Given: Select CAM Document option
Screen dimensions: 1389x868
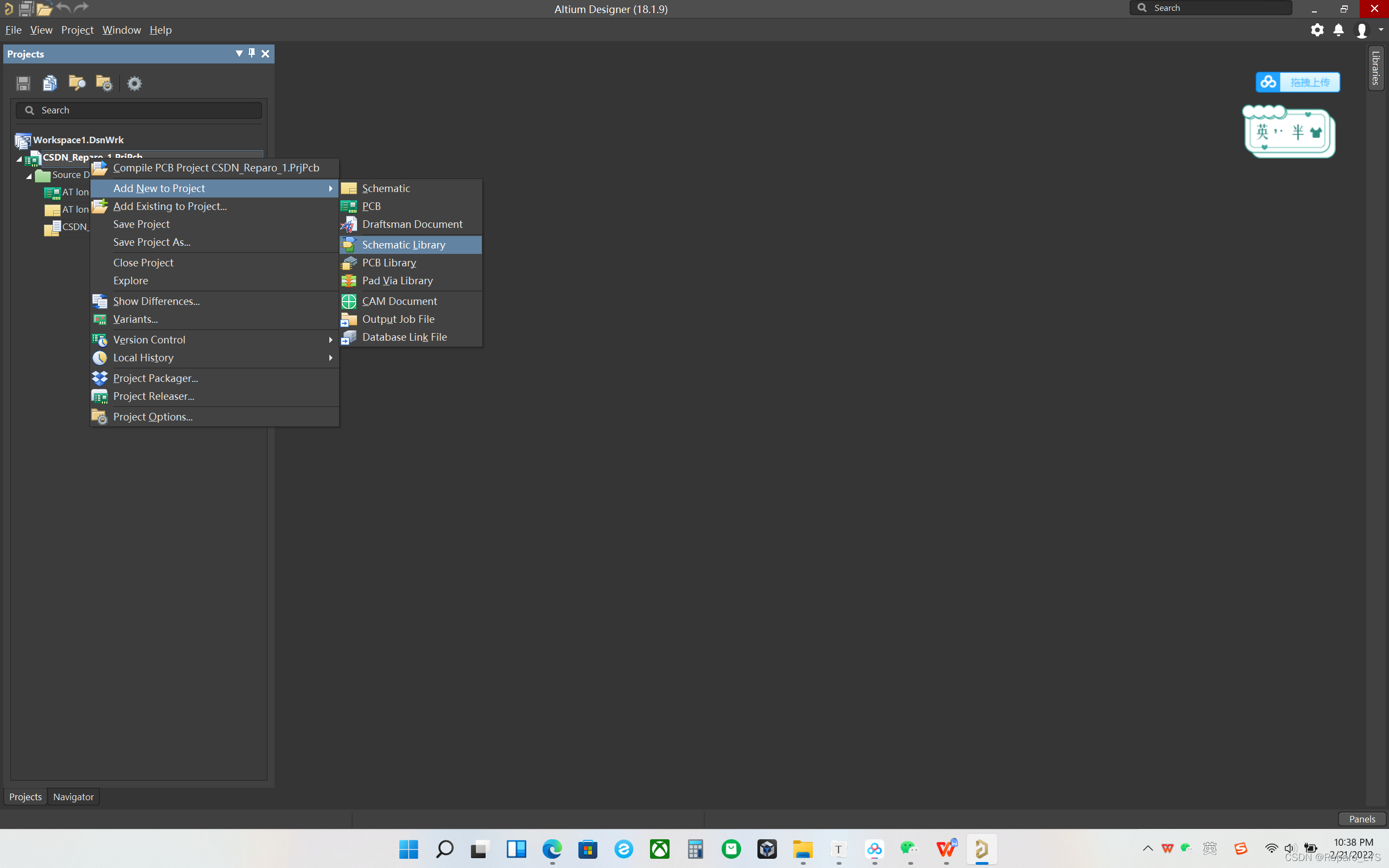Looking at the screenshot, I should pos(399,301).
